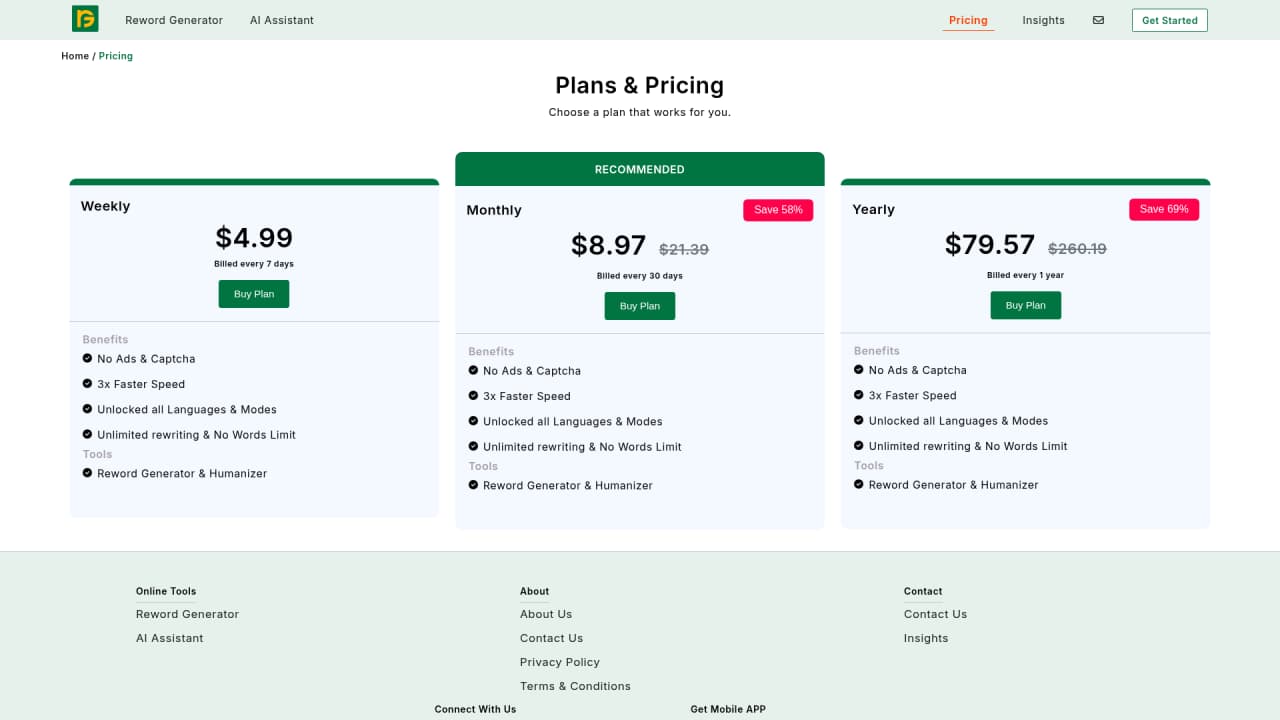The height and width of the screenshot is (720, 1280).
Task: Click 'Unlocked all Languages & Modes' in Yearly
Action: tap(958, 421)
